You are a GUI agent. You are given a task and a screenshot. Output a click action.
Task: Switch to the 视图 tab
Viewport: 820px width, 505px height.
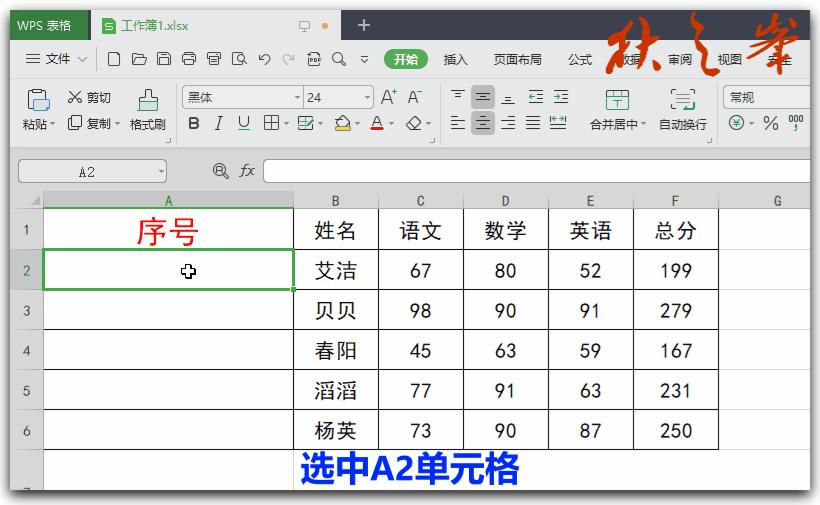730,60
